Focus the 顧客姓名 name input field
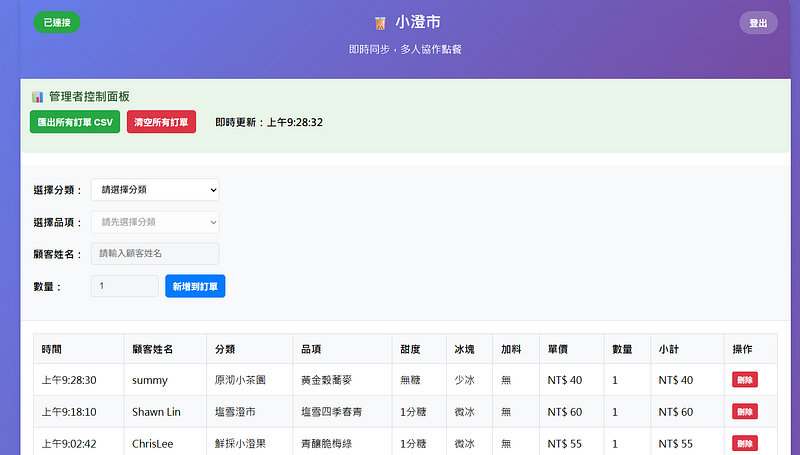800x455 pixels. tap(155, 254)
